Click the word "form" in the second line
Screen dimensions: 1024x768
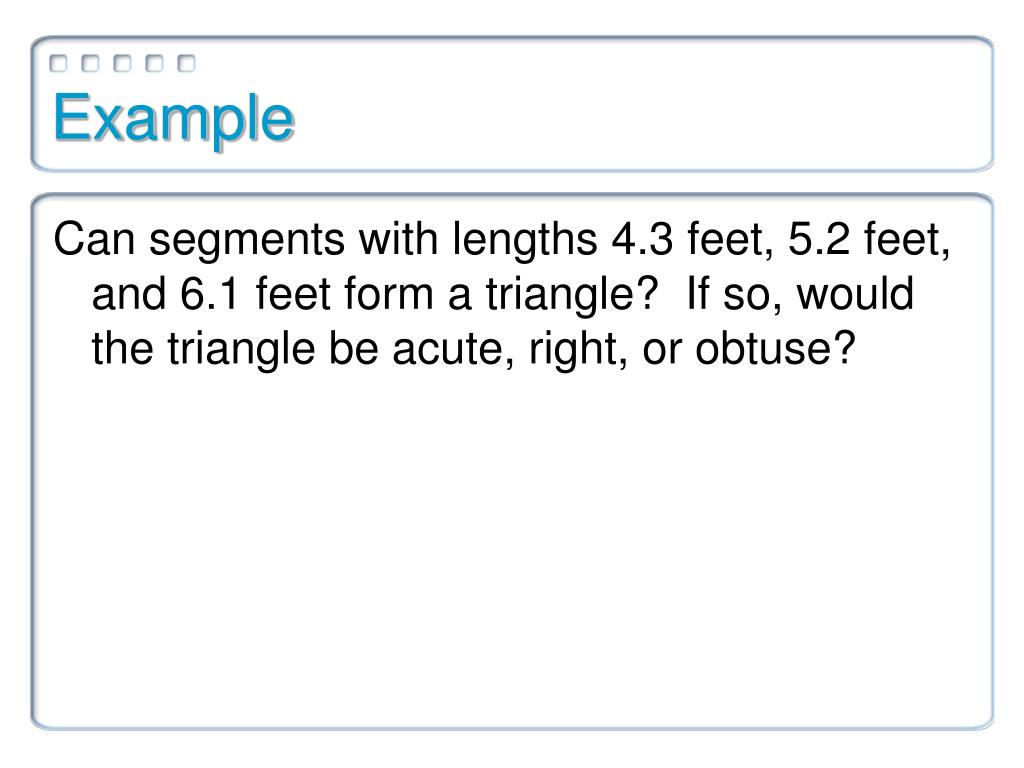(389, 294)
